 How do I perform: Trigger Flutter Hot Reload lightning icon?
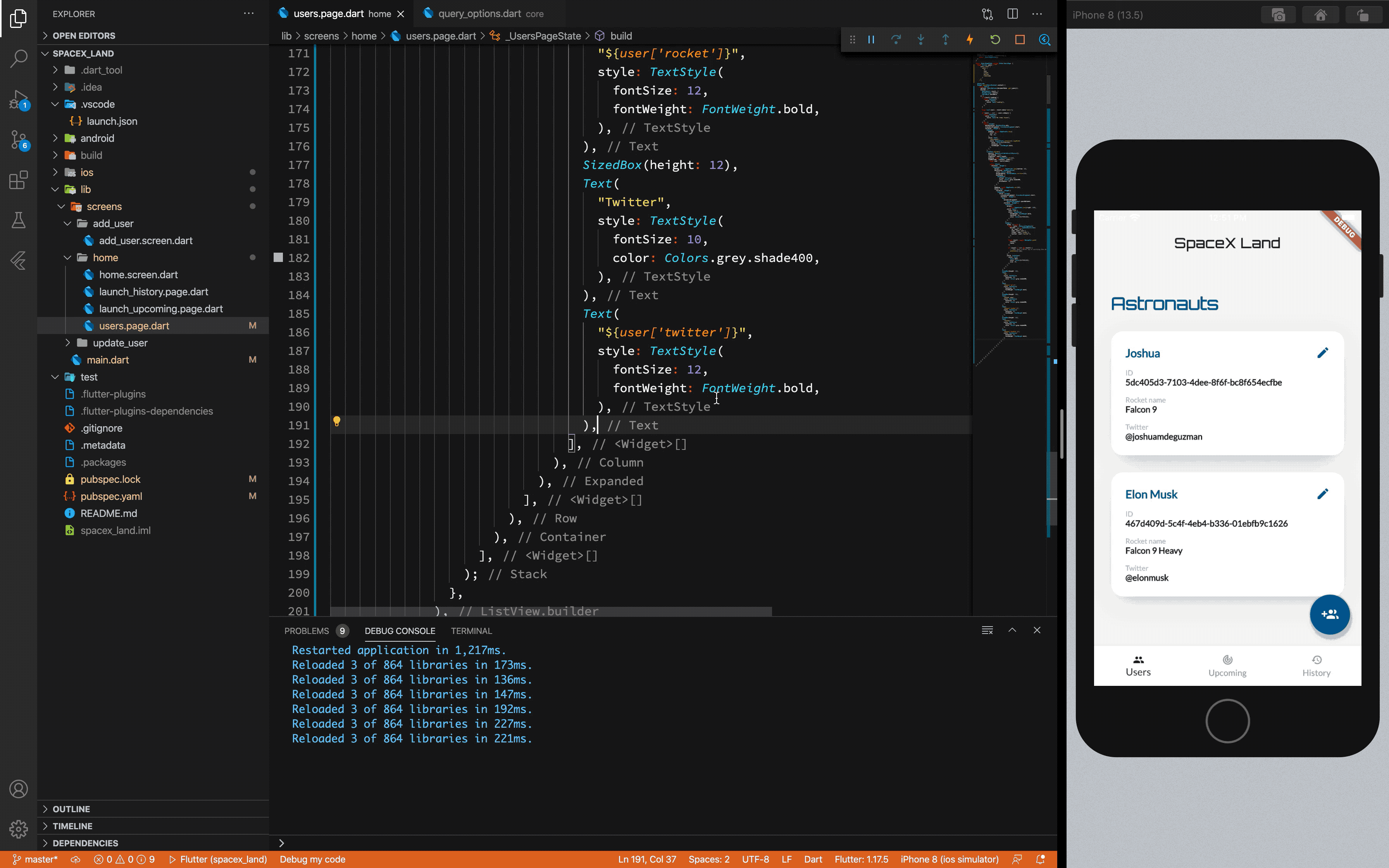pyautogui.click(x=970, y=40)
